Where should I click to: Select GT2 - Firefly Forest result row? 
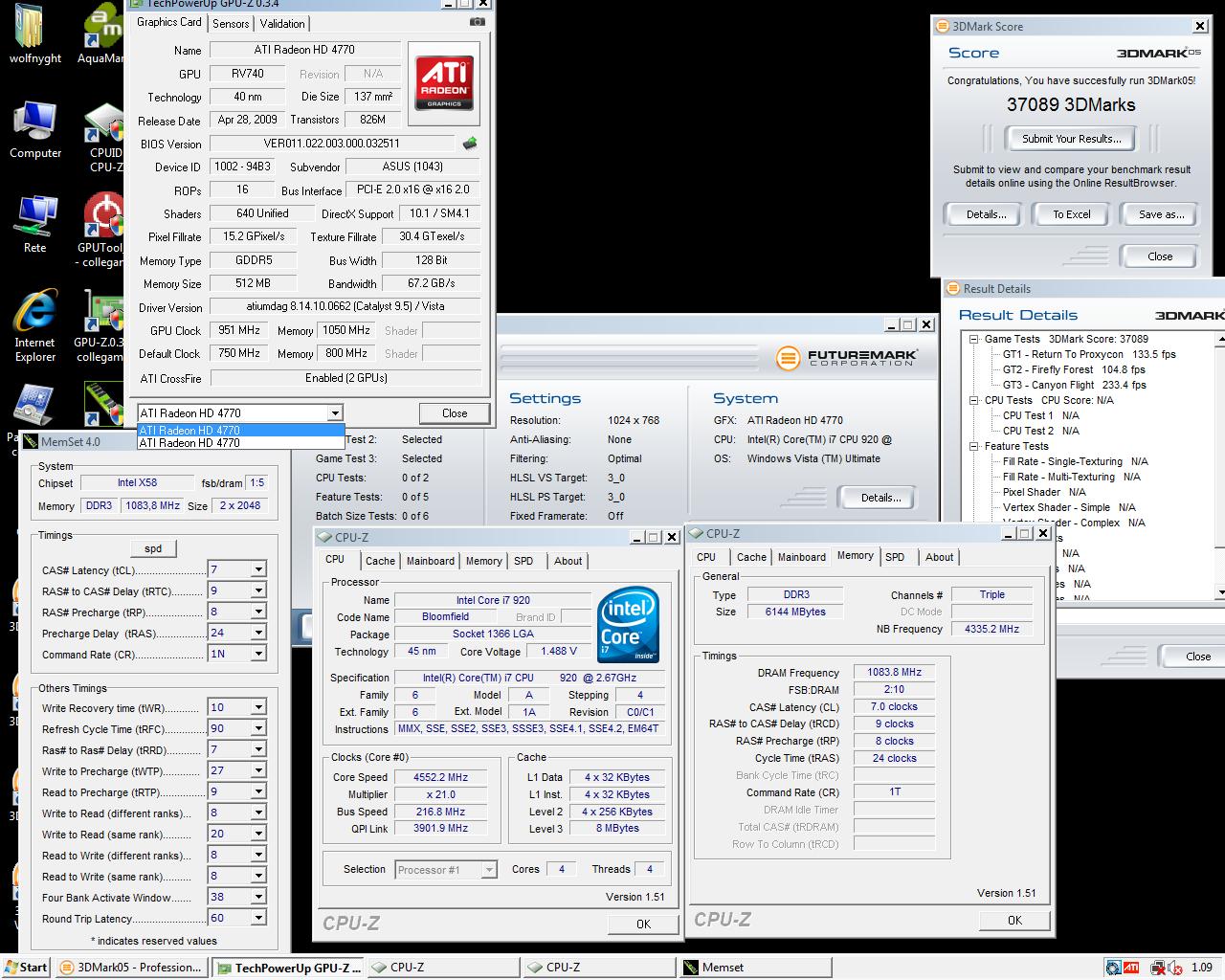[x=1074, y=369]
